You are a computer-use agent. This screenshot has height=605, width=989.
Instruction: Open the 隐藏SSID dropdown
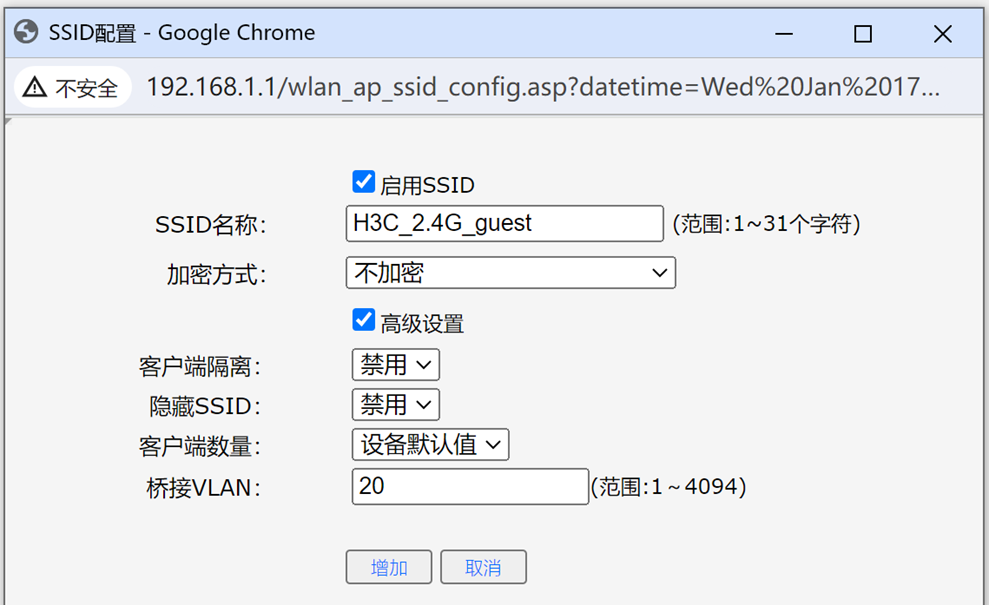[x=395, y=404]
